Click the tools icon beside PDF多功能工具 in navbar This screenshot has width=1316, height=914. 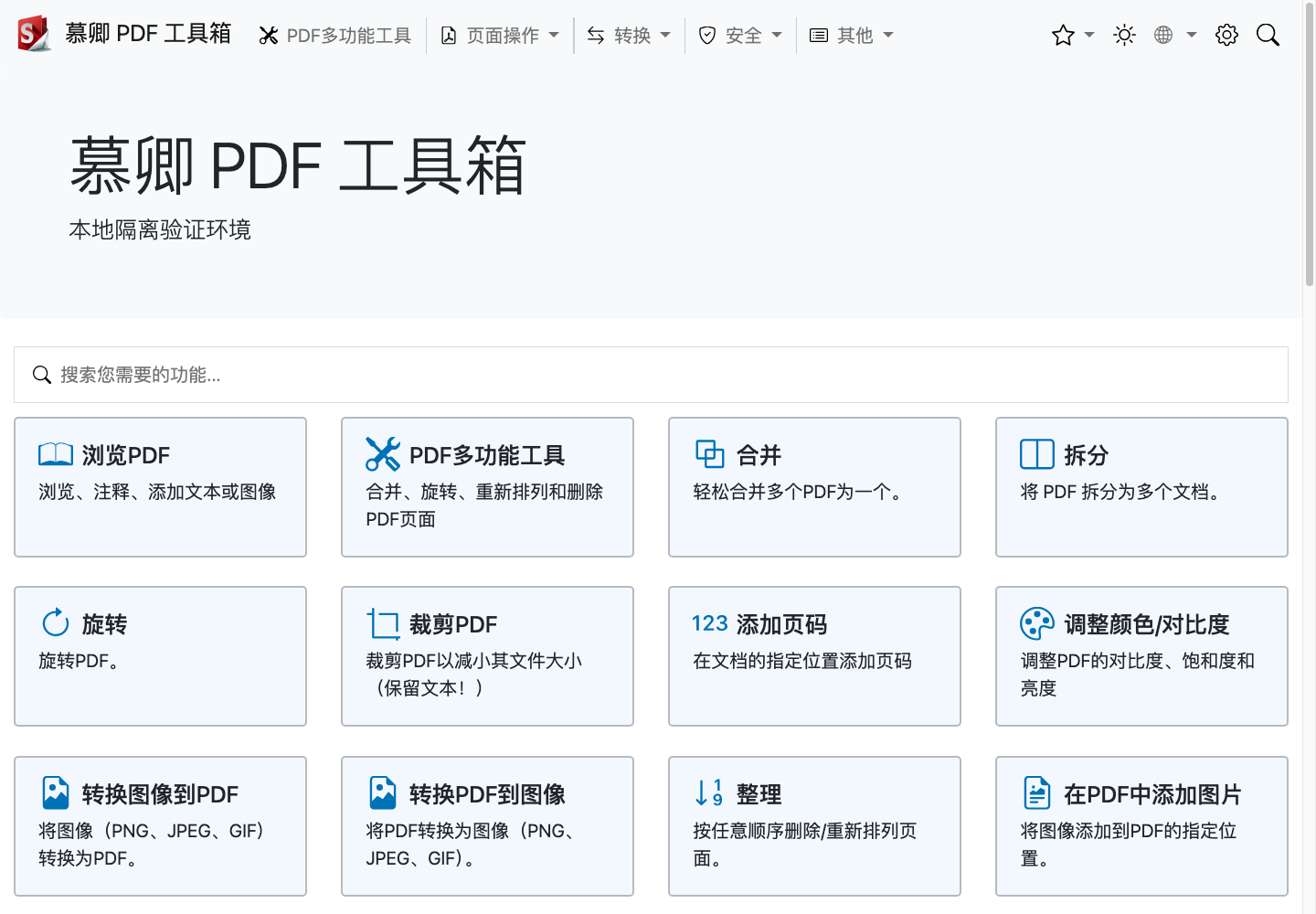click(x=269, y=36)
